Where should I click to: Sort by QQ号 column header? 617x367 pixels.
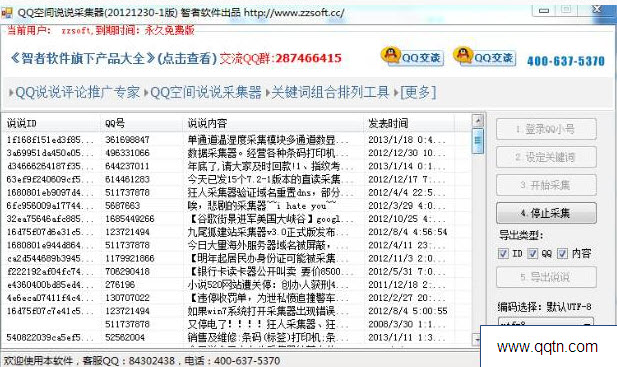click(x=142, y=123)
